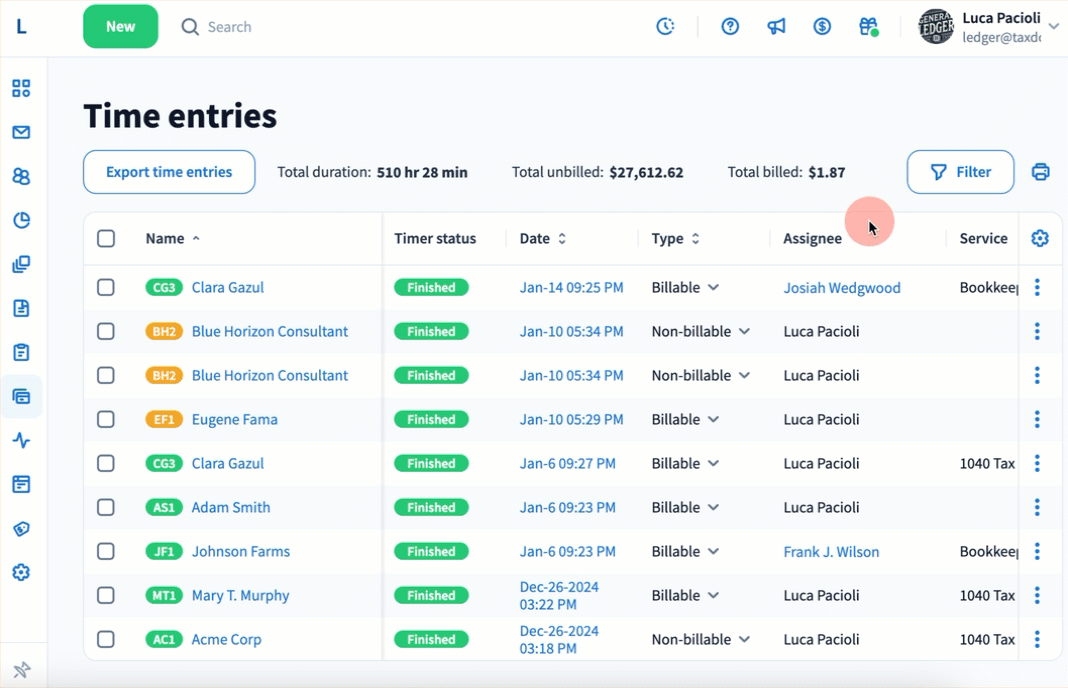Expand the Luca Pacioli account menu

(x=1053, y=27)
